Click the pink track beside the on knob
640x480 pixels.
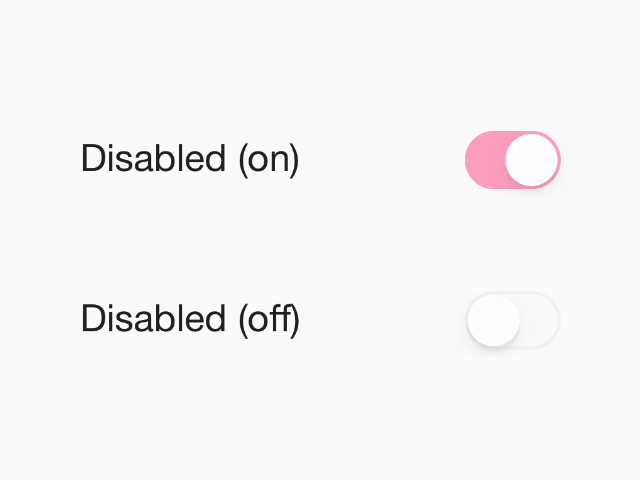[x=485, y=160]
